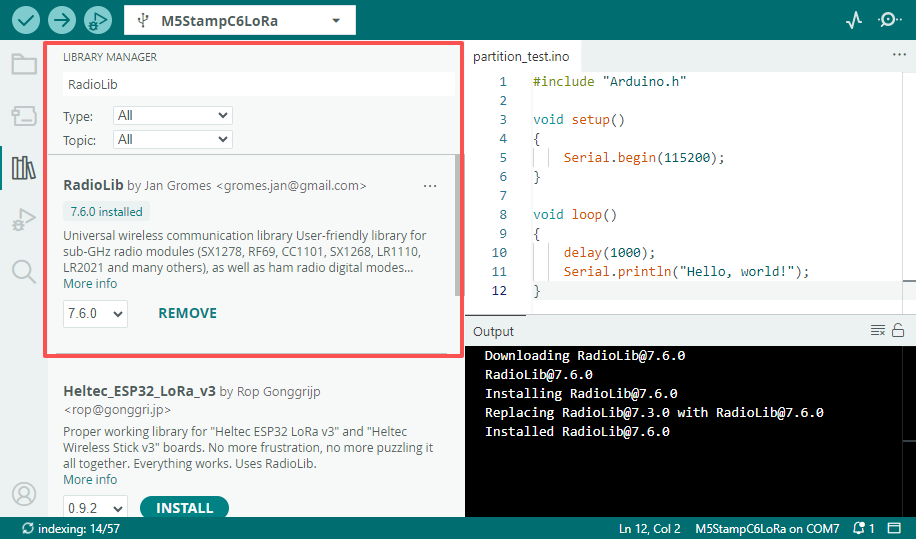Viewport: 916px width, 539px height.
Task: Open the Sketchbook folder sidebar icon
Action: (x=23, y=65)
